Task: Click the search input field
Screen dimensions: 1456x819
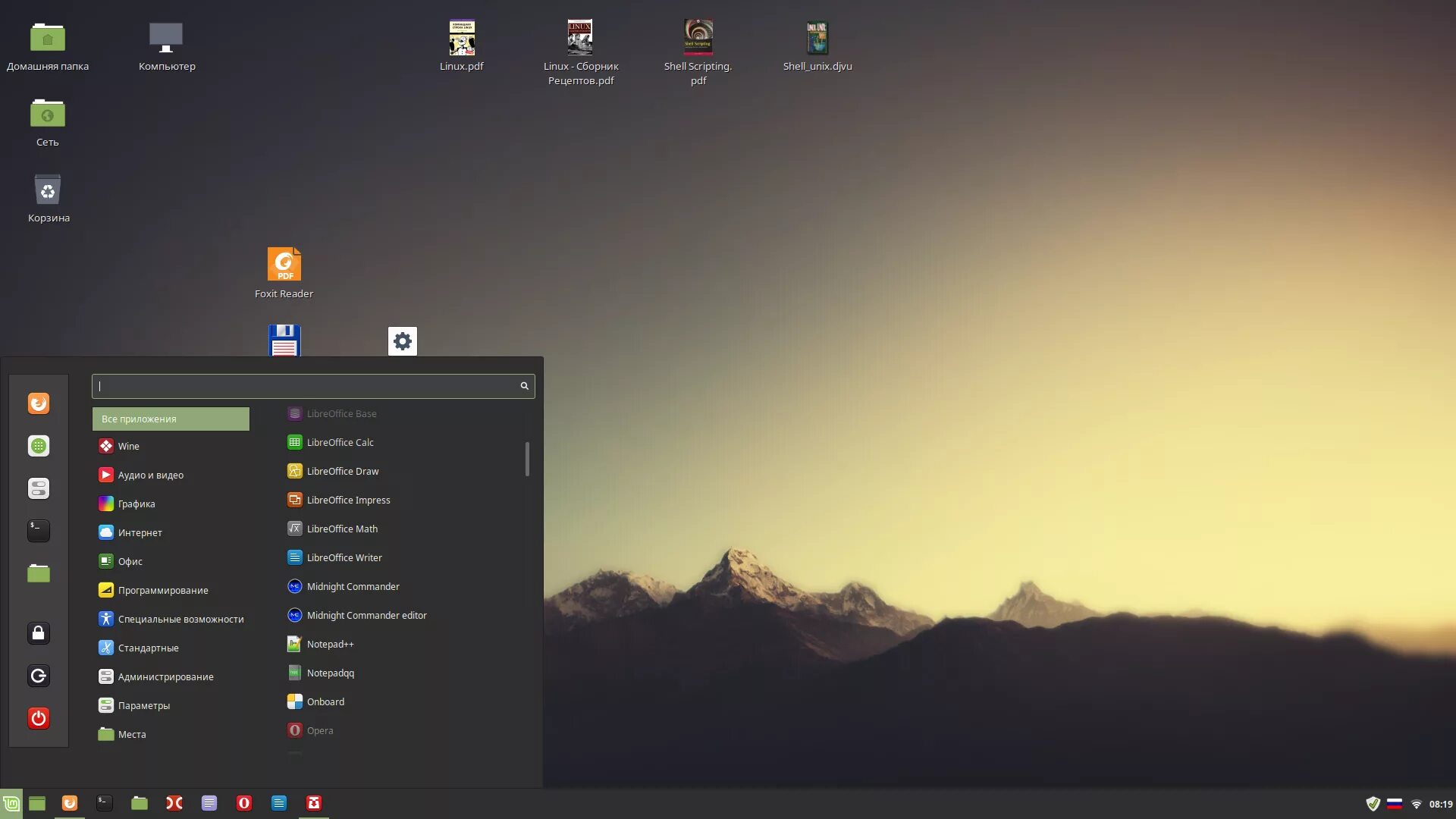Action: [312, 385]
